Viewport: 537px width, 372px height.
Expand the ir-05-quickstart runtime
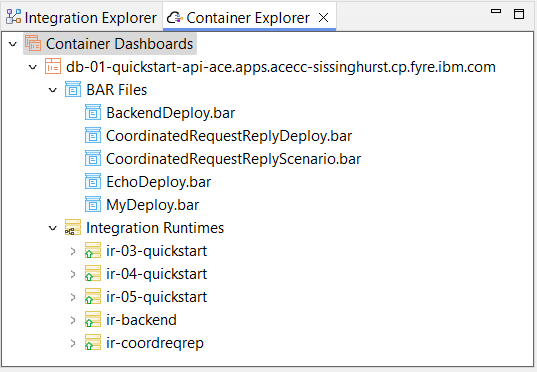(73, 297)
